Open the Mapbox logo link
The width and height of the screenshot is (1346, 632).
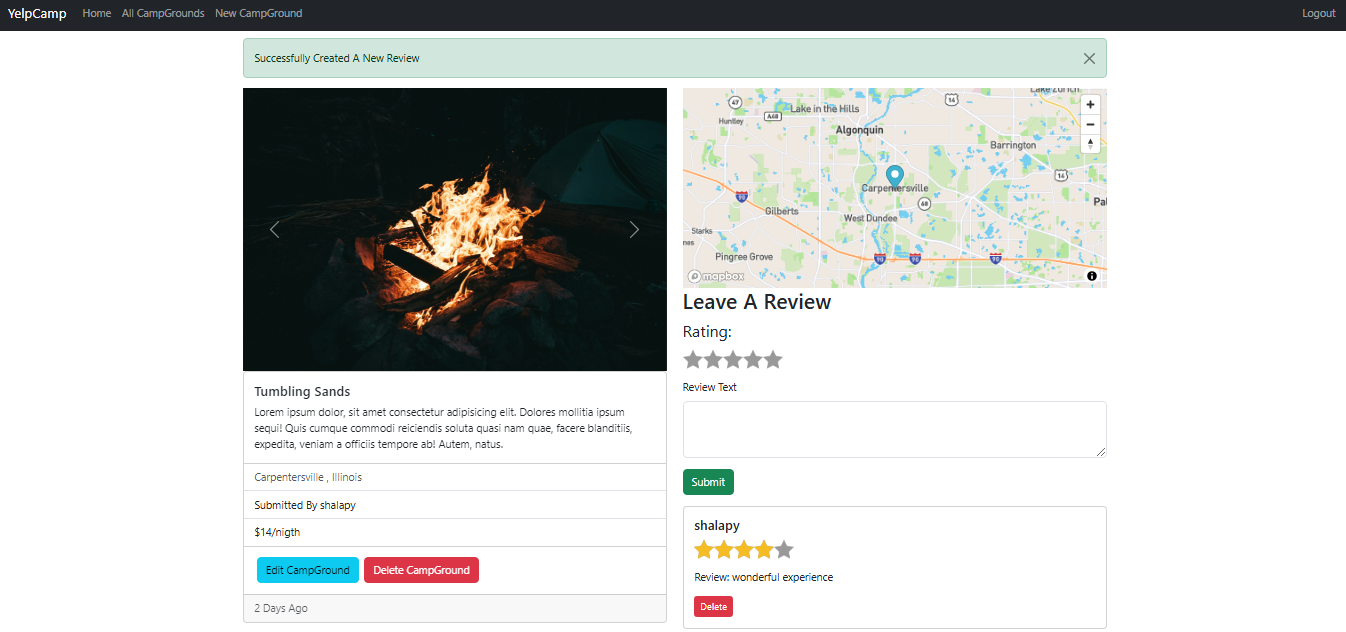(x=716, y=276)
